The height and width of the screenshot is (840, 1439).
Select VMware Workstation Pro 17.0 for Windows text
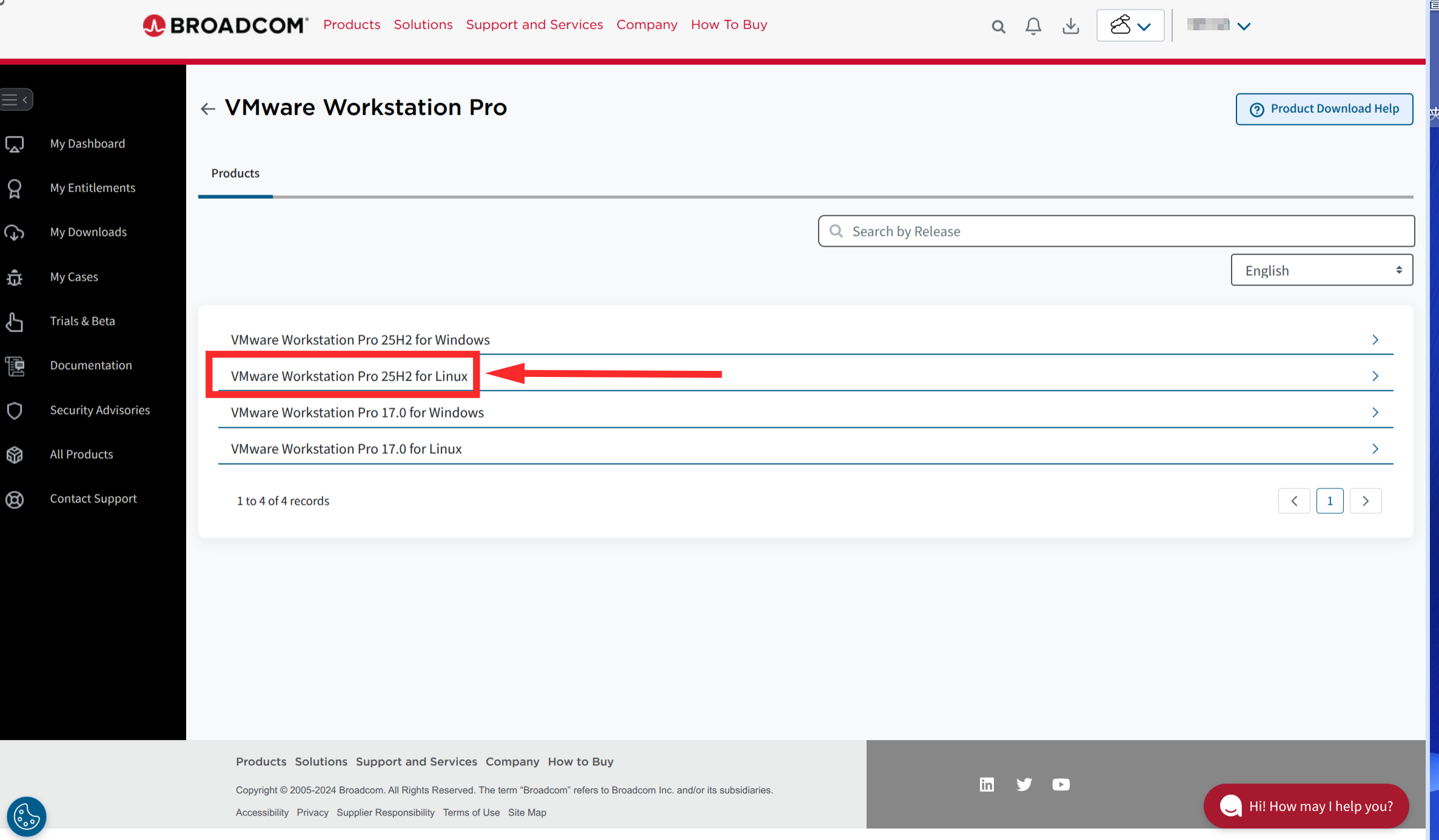click(357, 413)
